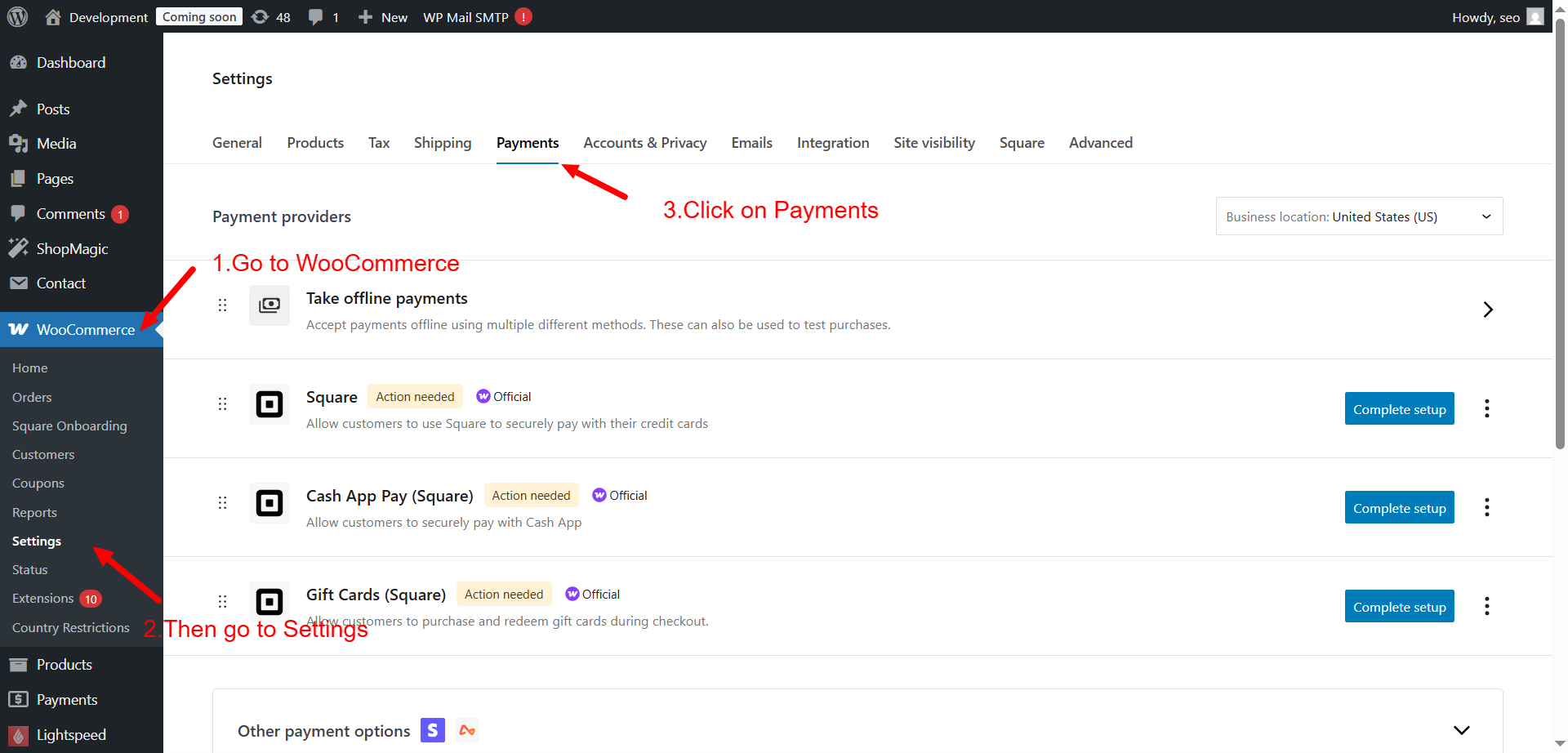This screenshot has width=1568, height=753.
Task: Switch to the General settings tab
Action: [237, 143]
